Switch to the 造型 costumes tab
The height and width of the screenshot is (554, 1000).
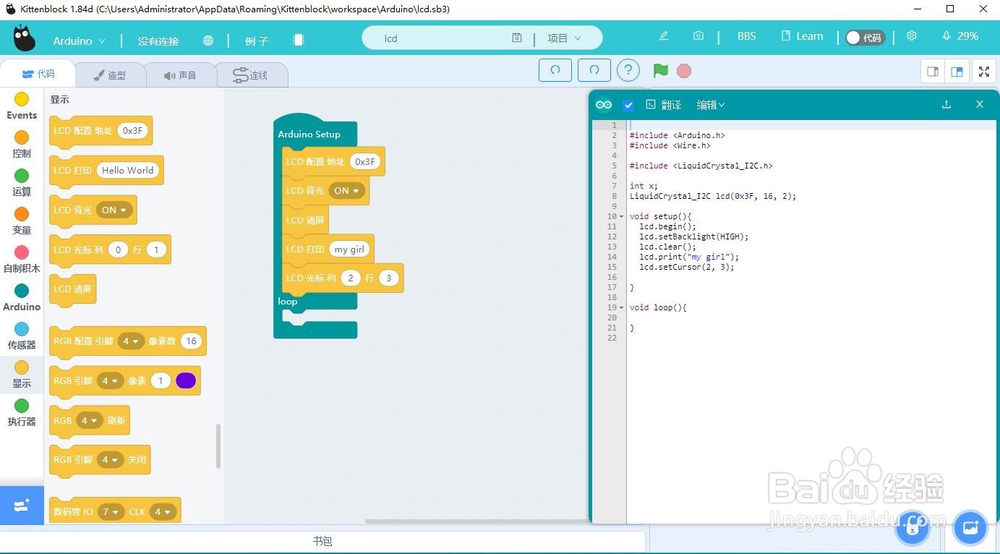point(110,75)
